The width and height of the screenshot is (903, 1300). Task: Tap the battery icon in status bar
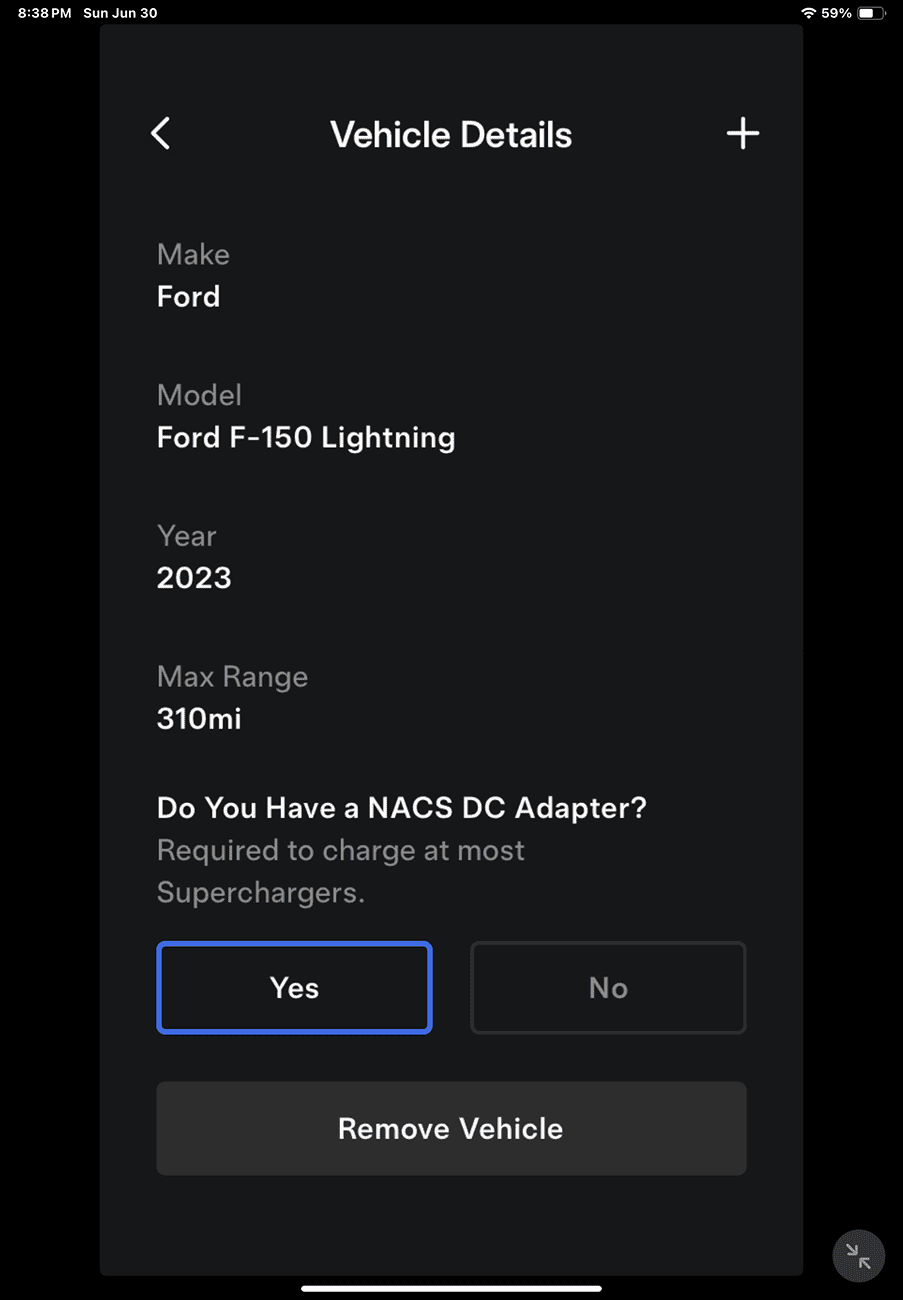(x=871, y=13)
